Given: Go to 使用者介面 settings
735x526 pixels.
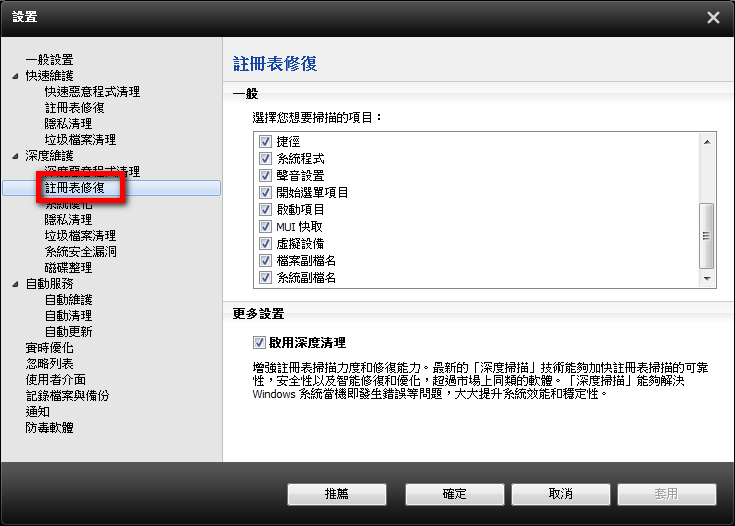Looking at the screenshot, I should (x=55, y=380).
